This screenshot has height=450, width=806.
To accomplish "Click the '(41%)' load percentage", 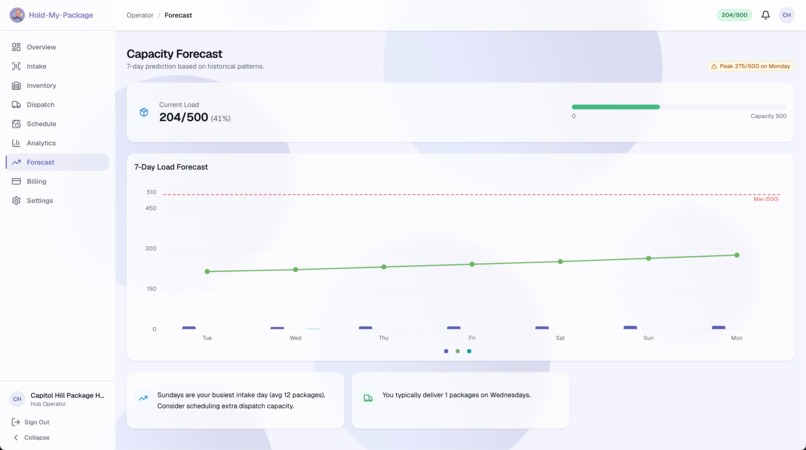I will pyautogui.click(x=221, y=119).
